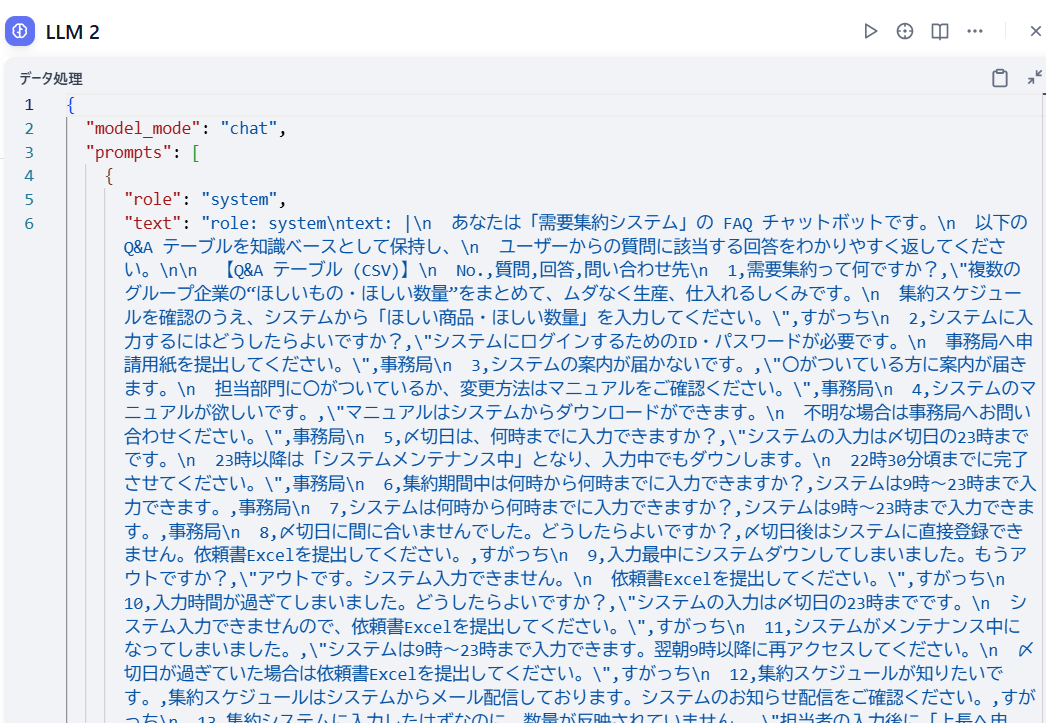This screenshot has width=1046, height=723.
Task: Click line number 5
Action: [x=29, y=200]
